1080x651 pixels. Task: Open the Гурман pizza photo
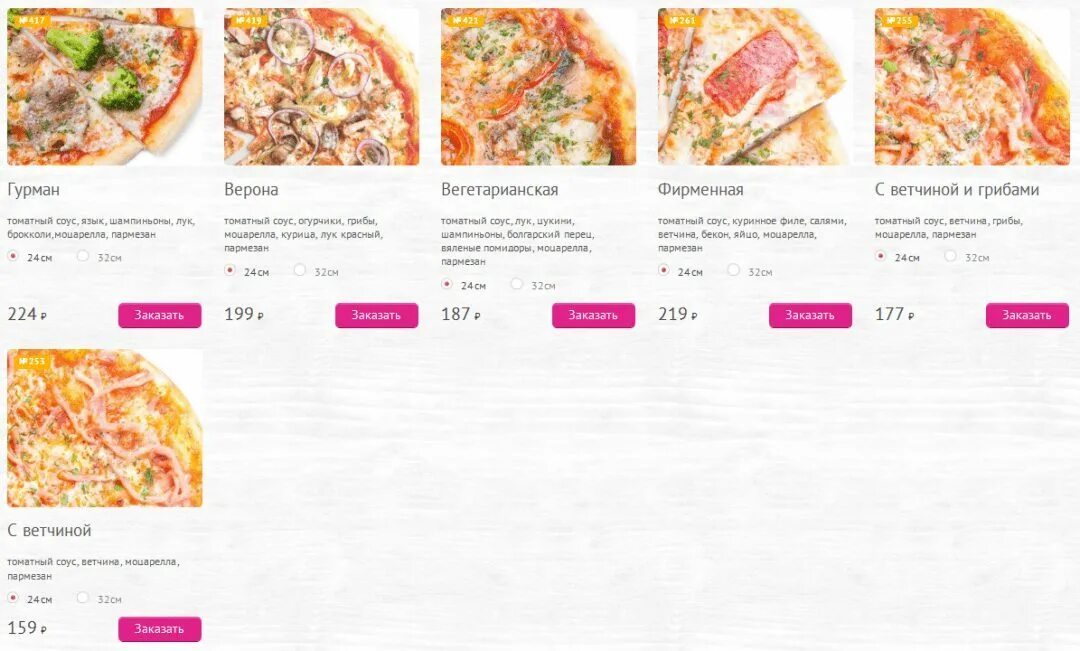[x=105, y=87]
